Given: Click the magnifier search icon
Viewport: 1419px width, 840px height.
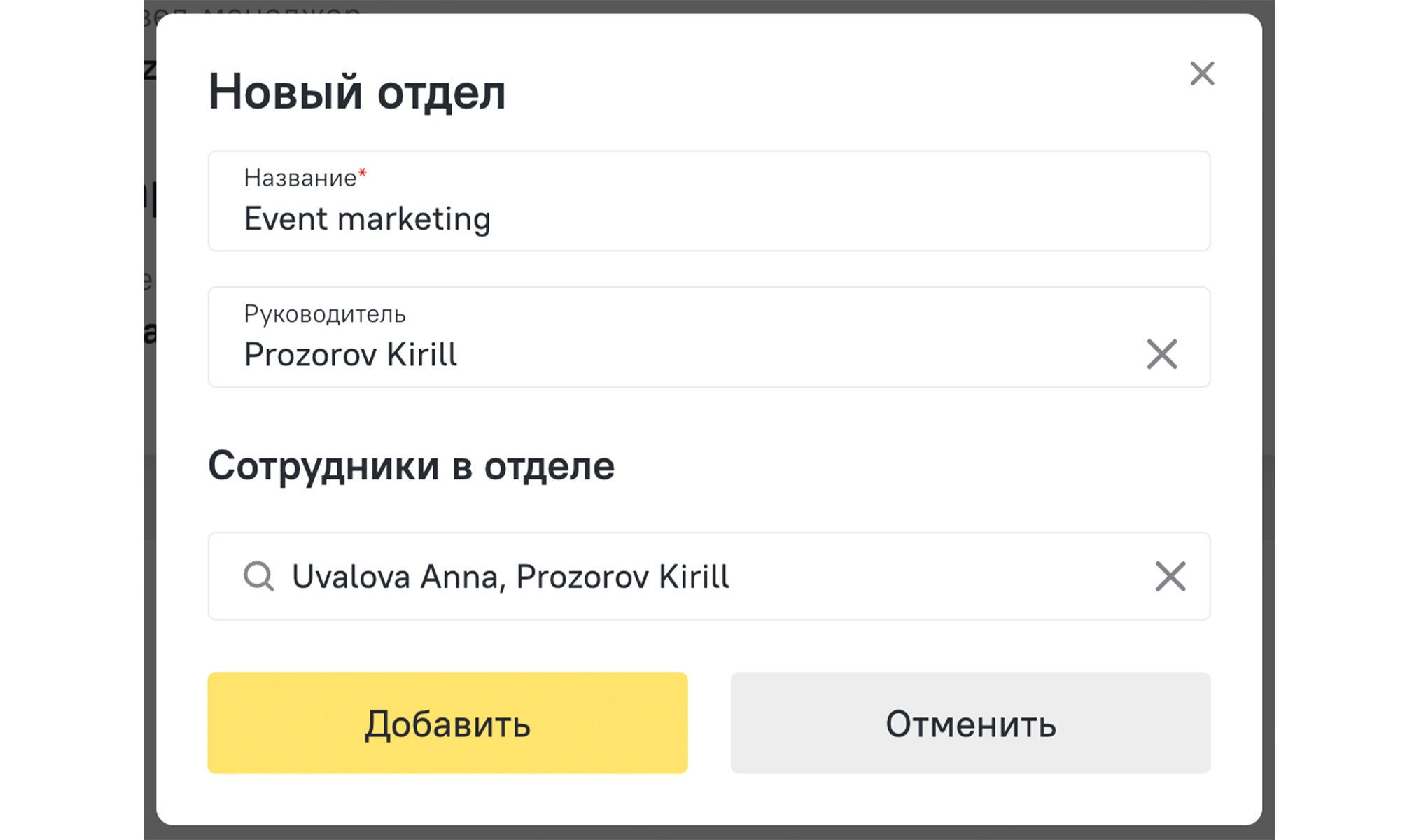Looking at the screenshot, I should (258, 577).
